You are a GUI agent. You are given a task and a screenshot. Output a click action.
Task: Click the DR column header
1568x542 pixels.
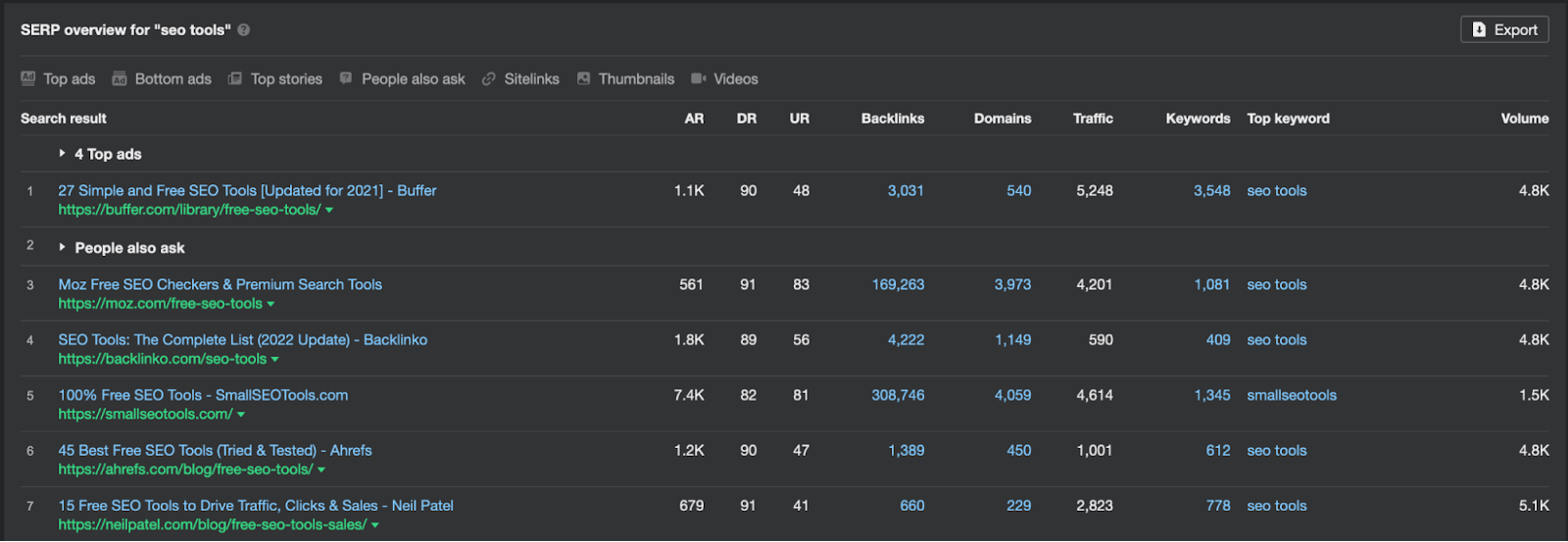(x=747, y=119)
